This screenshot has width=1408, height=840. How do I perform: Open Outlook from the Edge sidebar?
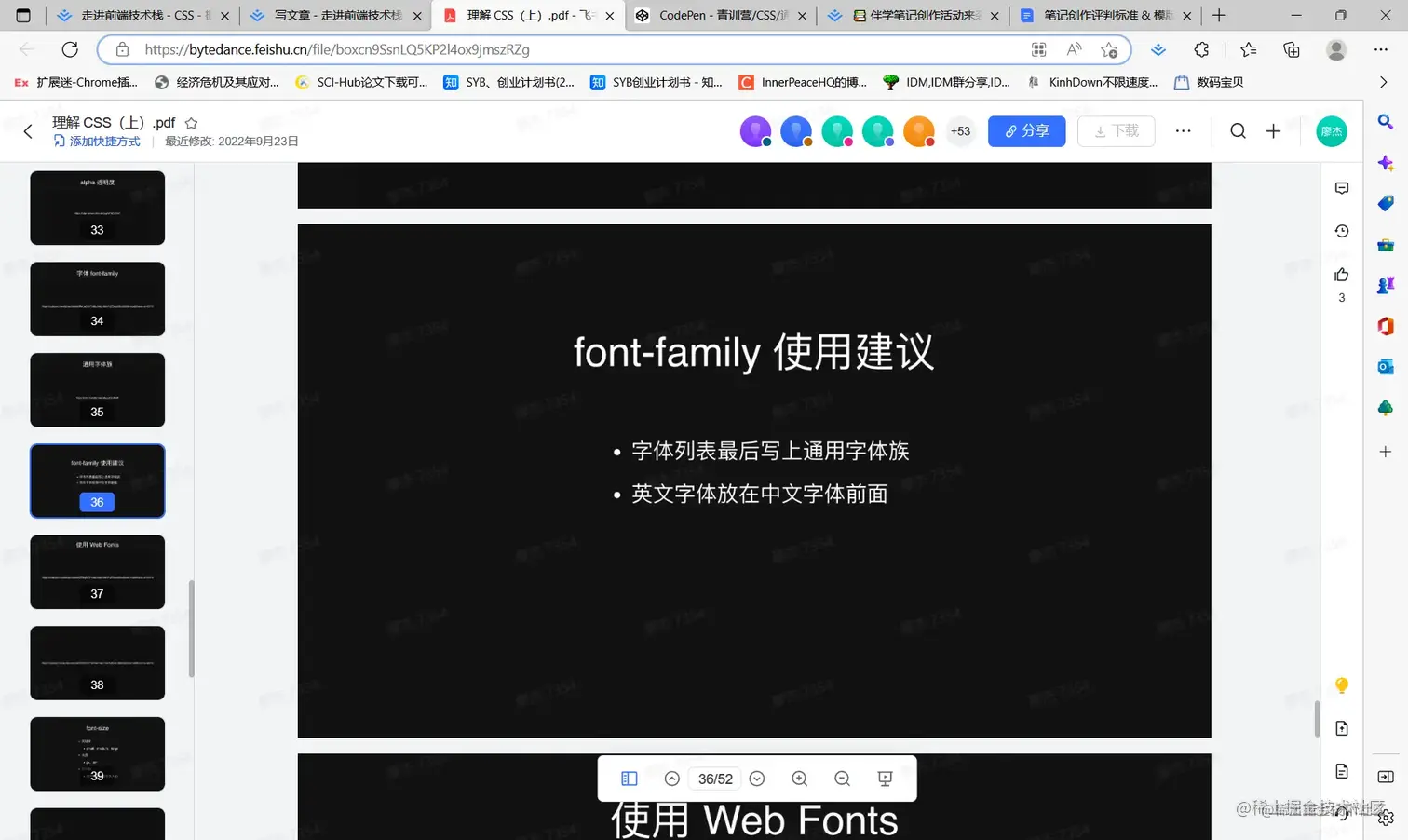coord(1385,366)
